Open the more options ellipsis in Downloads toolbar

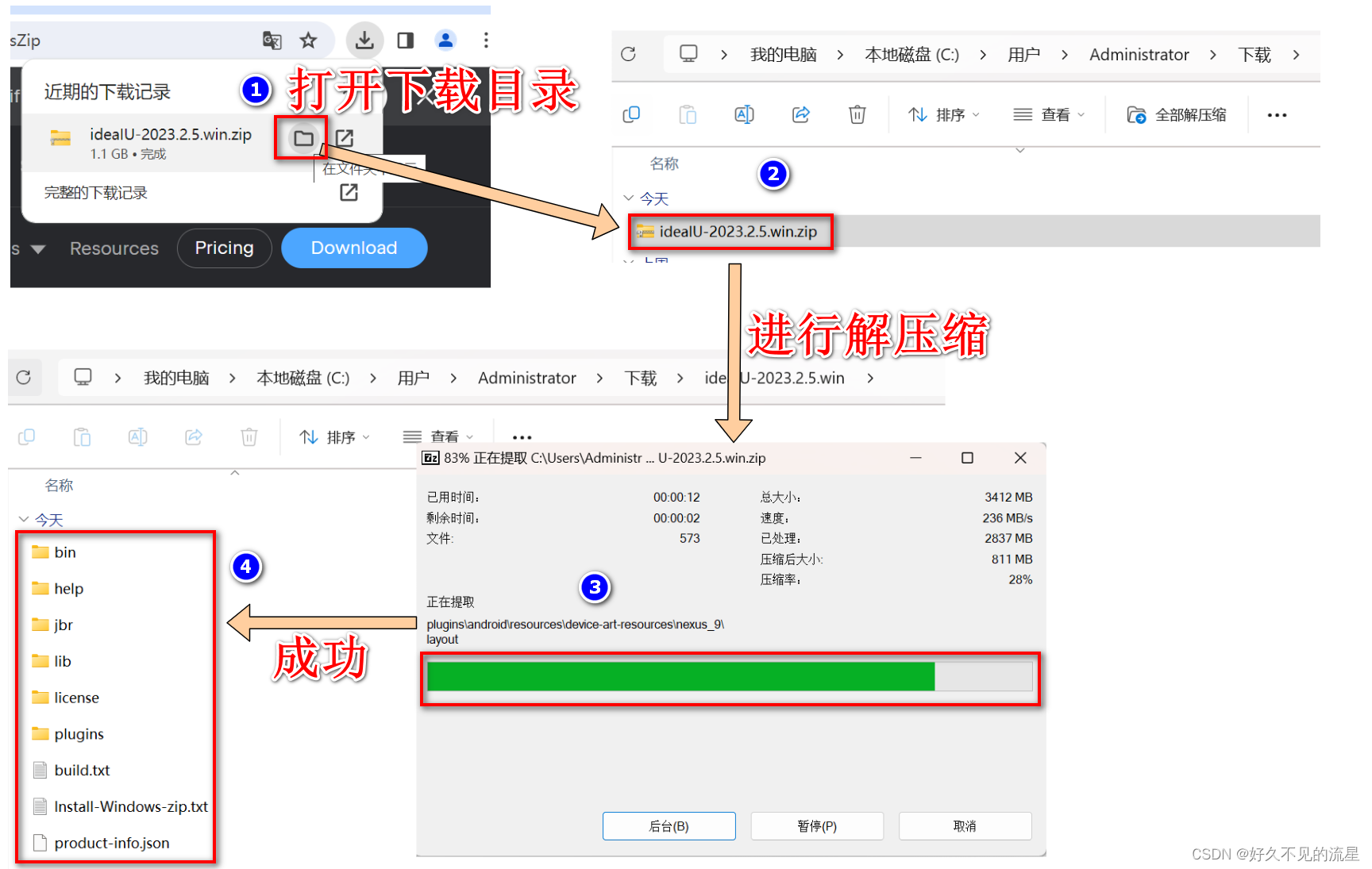tap(1277, 115)
